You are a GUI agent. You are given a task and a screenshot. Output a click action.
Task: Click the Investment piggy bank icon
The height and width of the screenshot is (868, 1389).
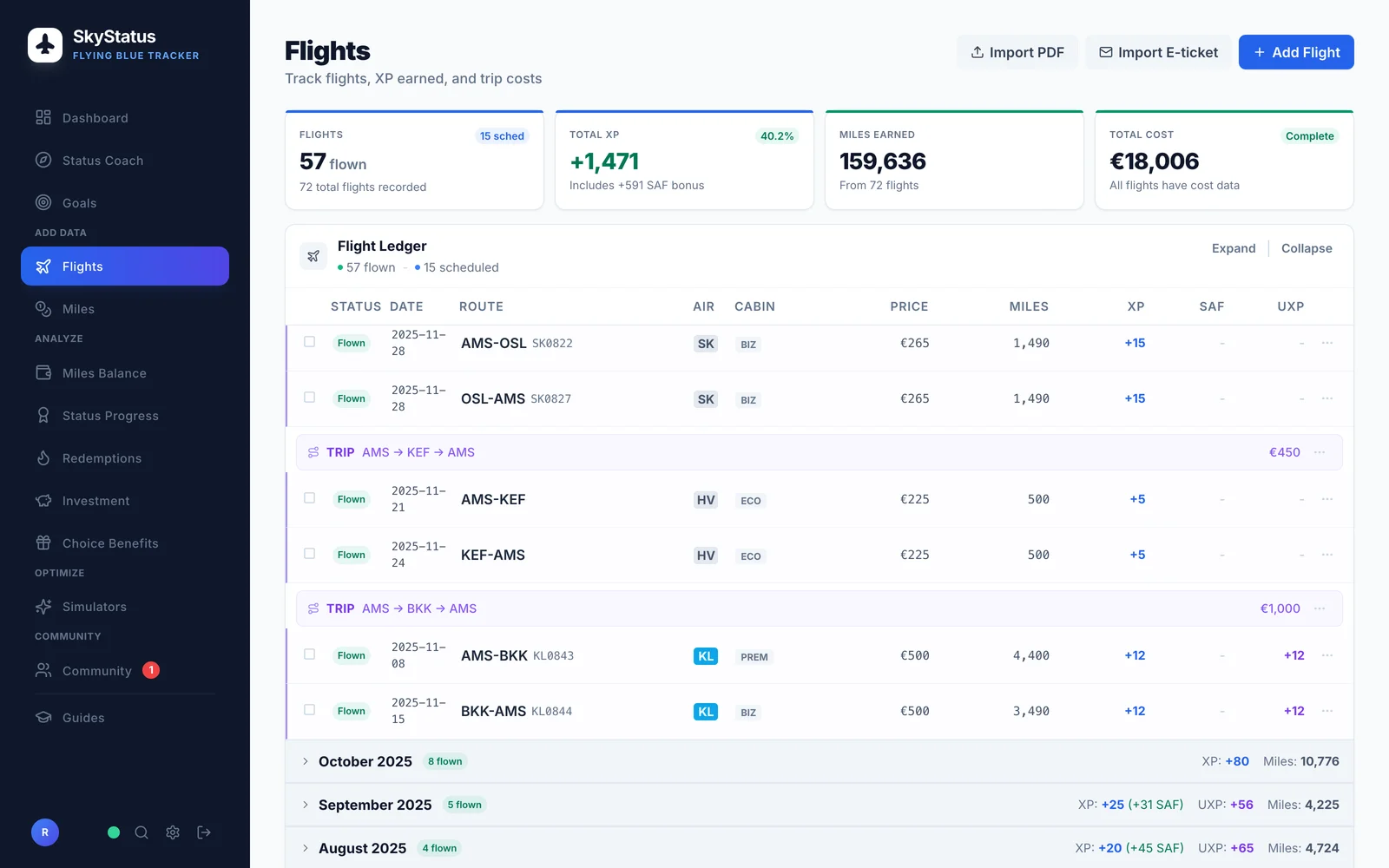click(x=43, y=501)
